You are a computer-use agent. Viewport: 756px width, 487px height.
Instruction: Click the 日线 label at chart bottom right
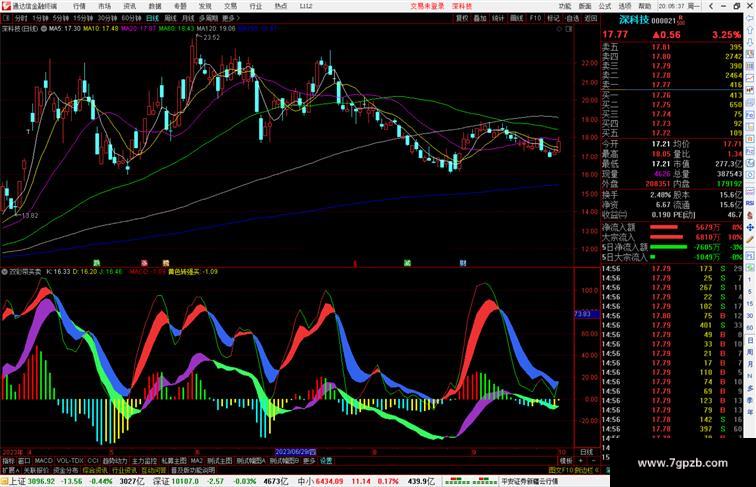[x=587, y=452]
